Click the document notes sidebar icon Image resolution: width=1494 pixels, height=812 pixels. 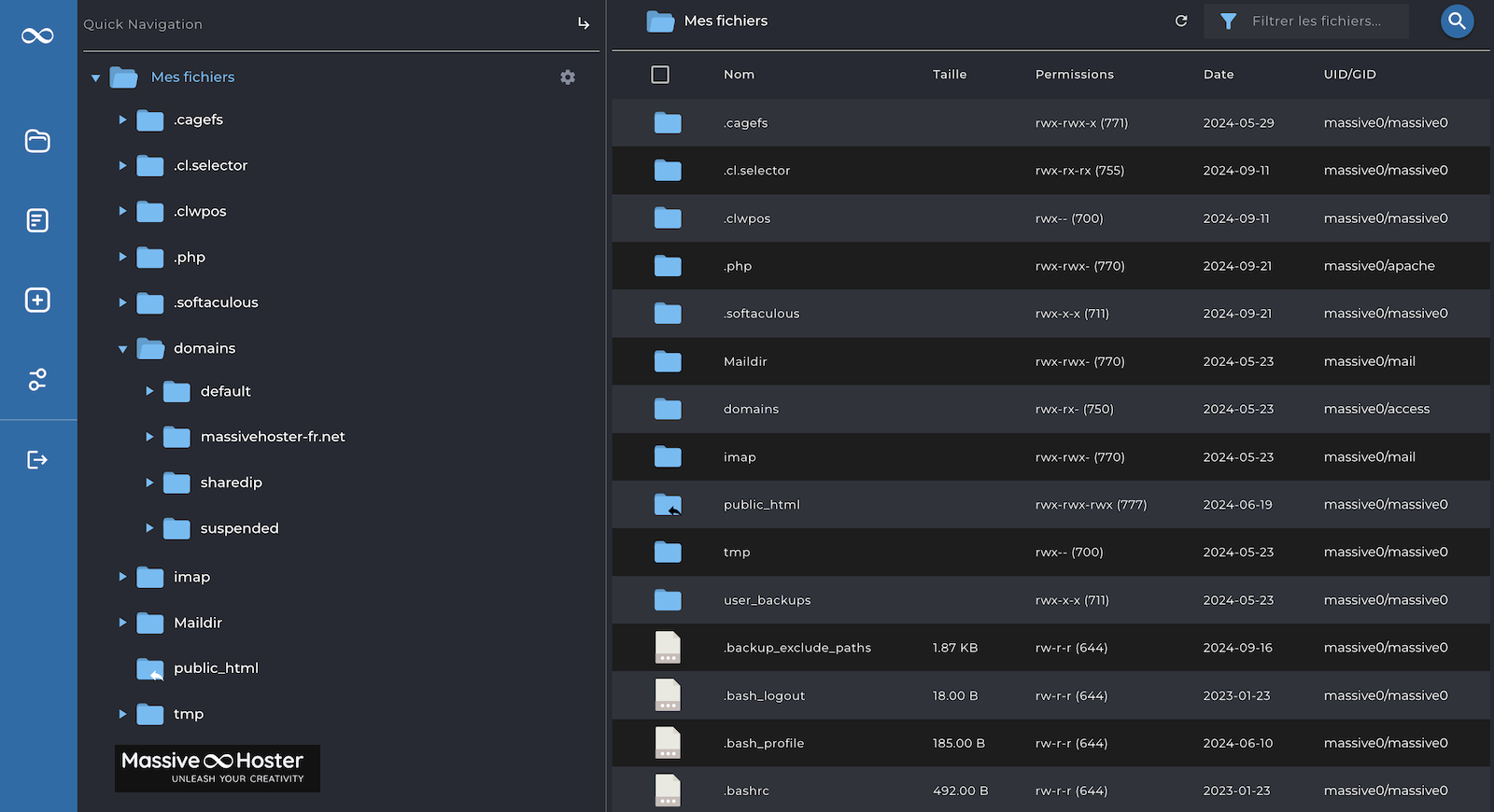tap(37, 220)
